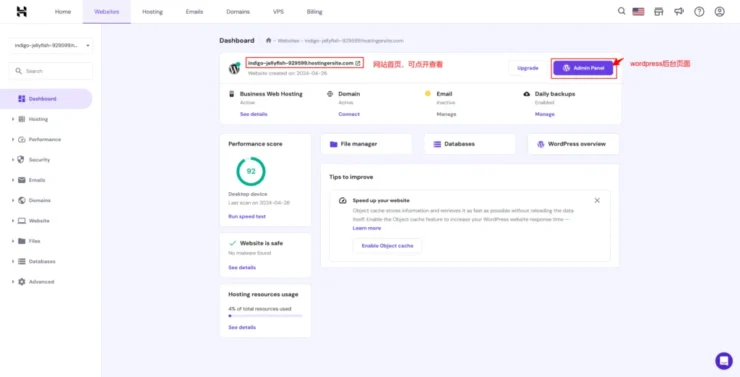Viewport: 740px width, 377px height.
Task: Click the home icon in breadcrumb
Action: pos(269,41)
